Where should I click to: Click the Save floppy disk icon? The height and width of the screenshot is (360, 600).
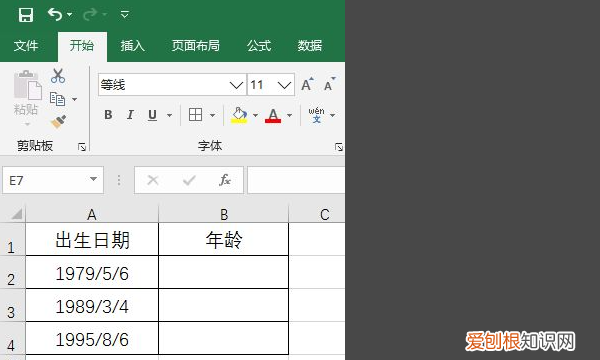pyautogui.click(x=26, y=15)
